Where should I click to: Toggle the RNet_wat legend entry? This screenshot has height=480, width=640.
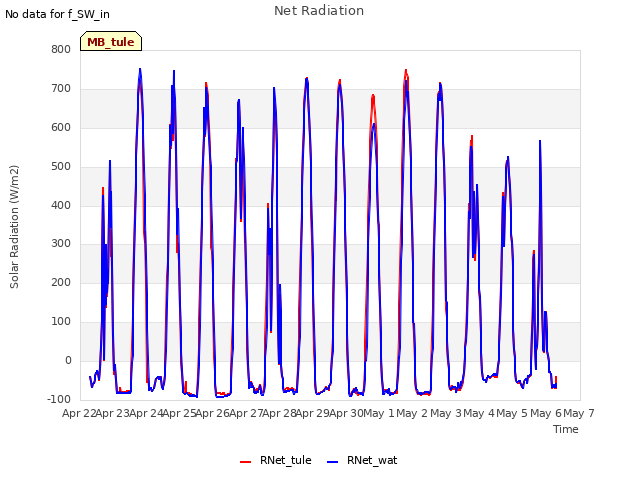tap(362, 460)
